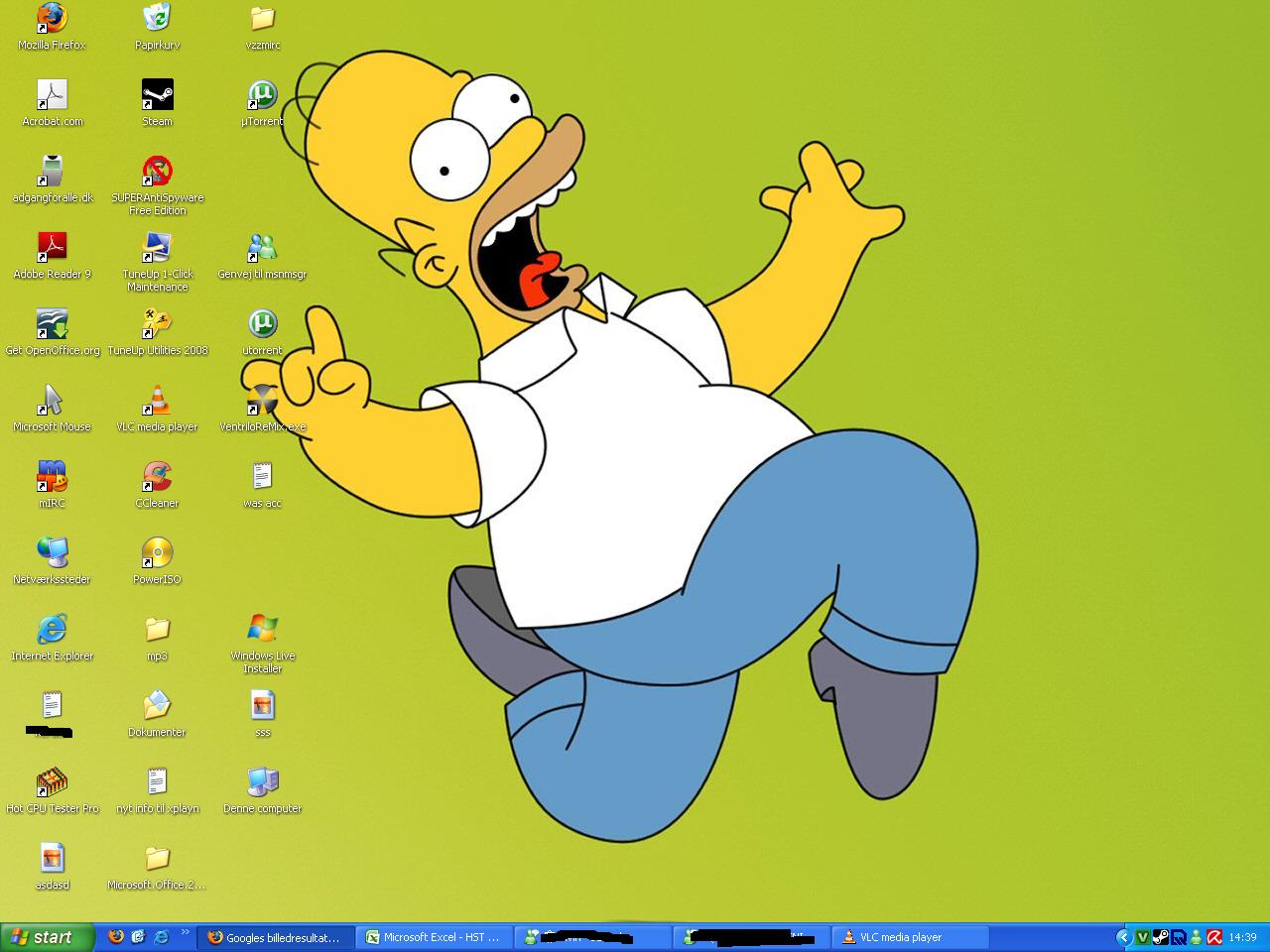1270x952 pixels.
Task: Select TuneUp 1-Click Maintenance icon
Action: point(157,262)
